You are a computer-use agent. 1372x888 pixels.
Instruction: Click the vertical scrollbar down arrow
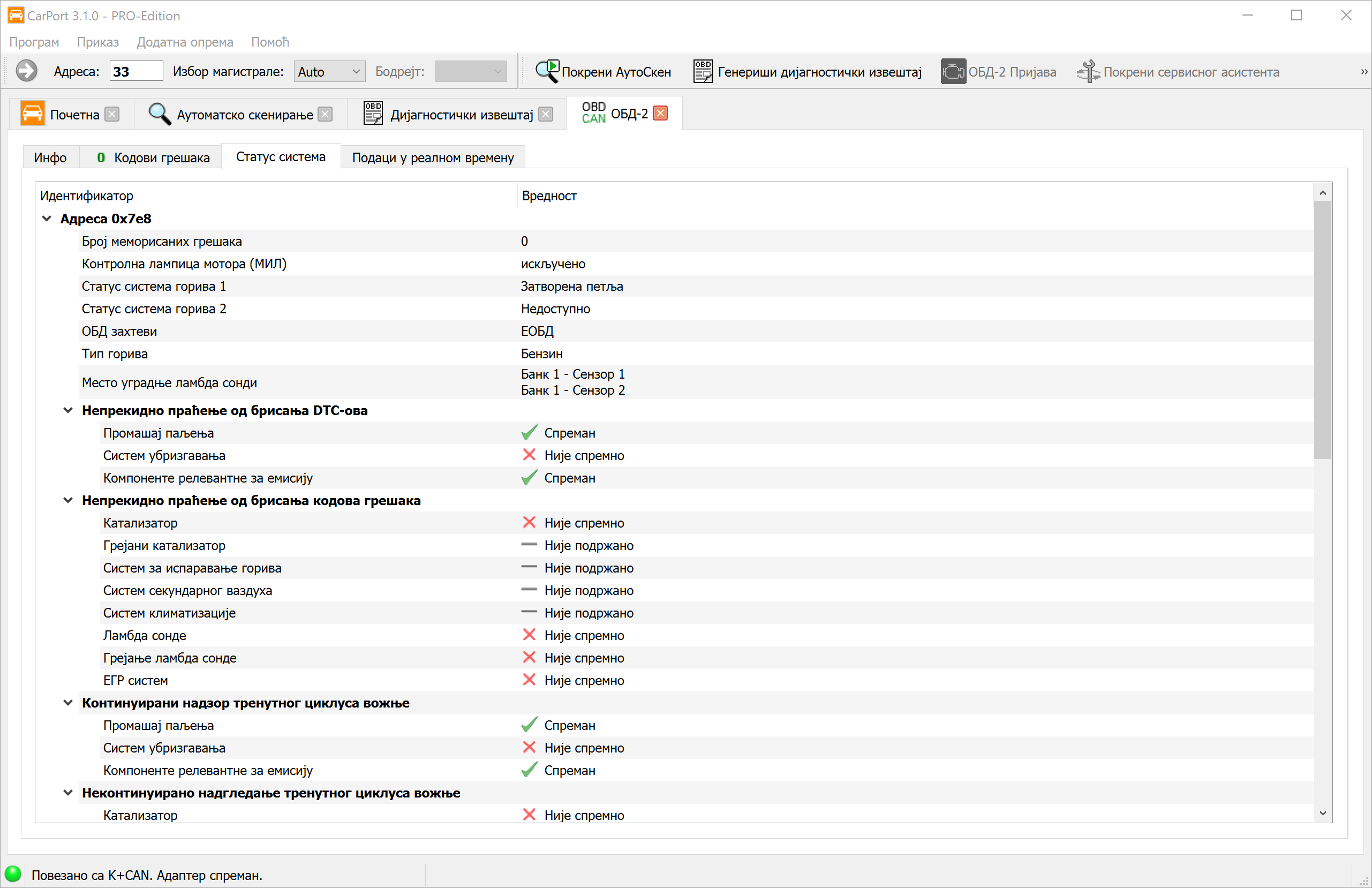click(1322, 813)
